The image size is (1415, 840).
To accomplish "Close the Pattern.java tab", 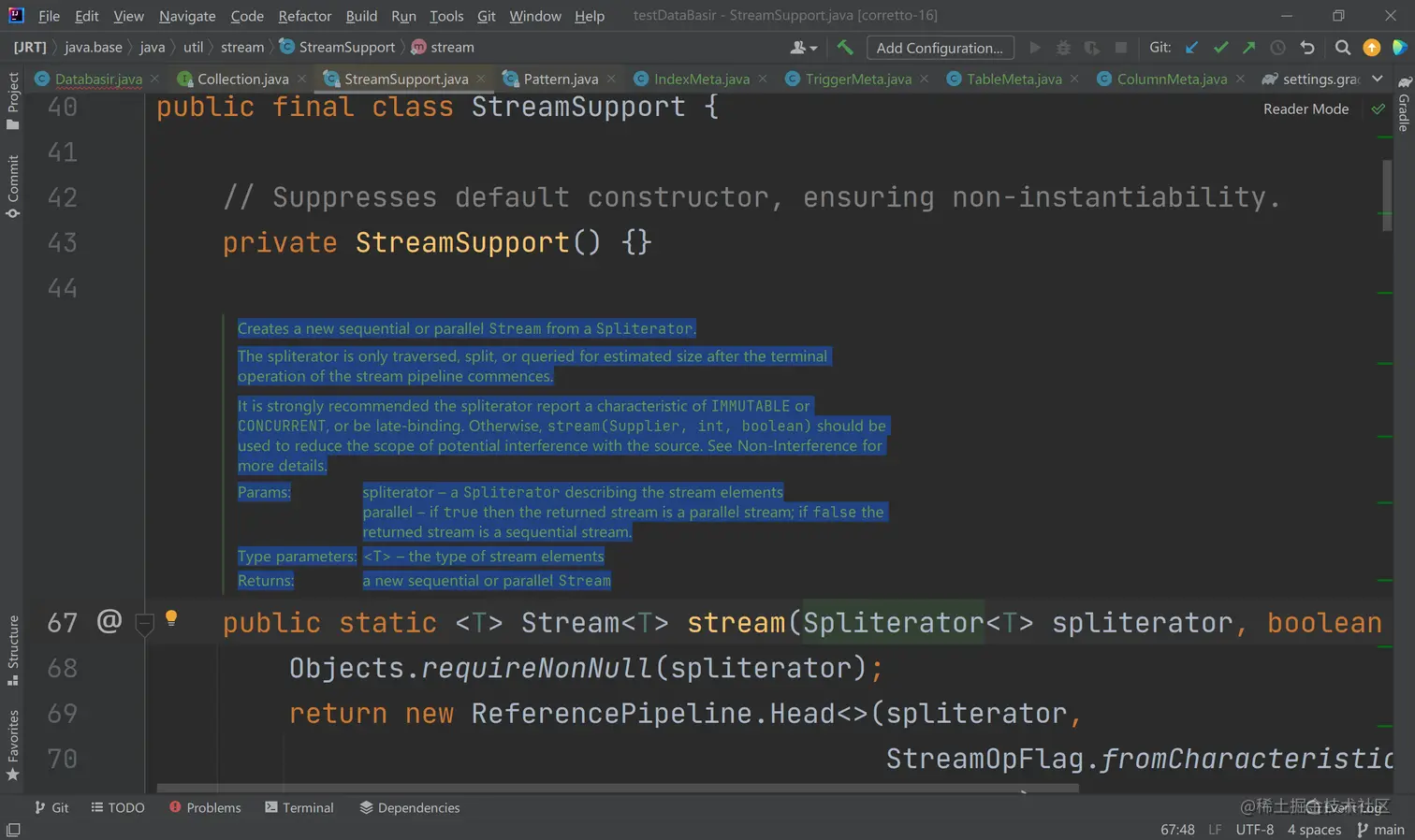I will [x=611, y=79].
